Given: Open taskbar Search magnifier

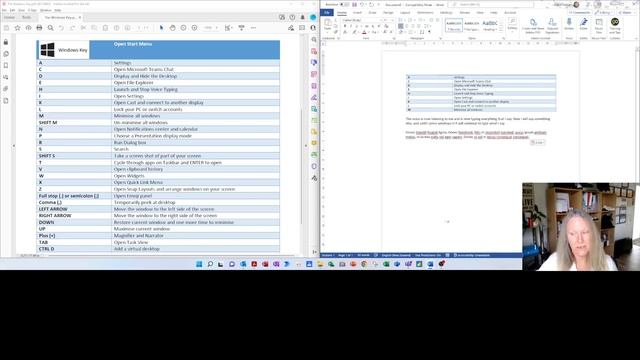Looking at the screenshot, I should (210, 264).
